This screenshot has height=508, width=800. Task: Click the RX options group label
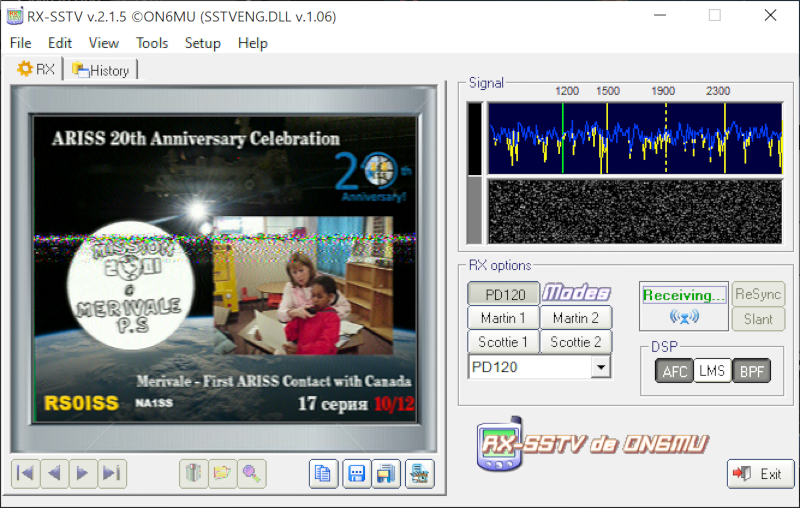[x=500, y=265]
